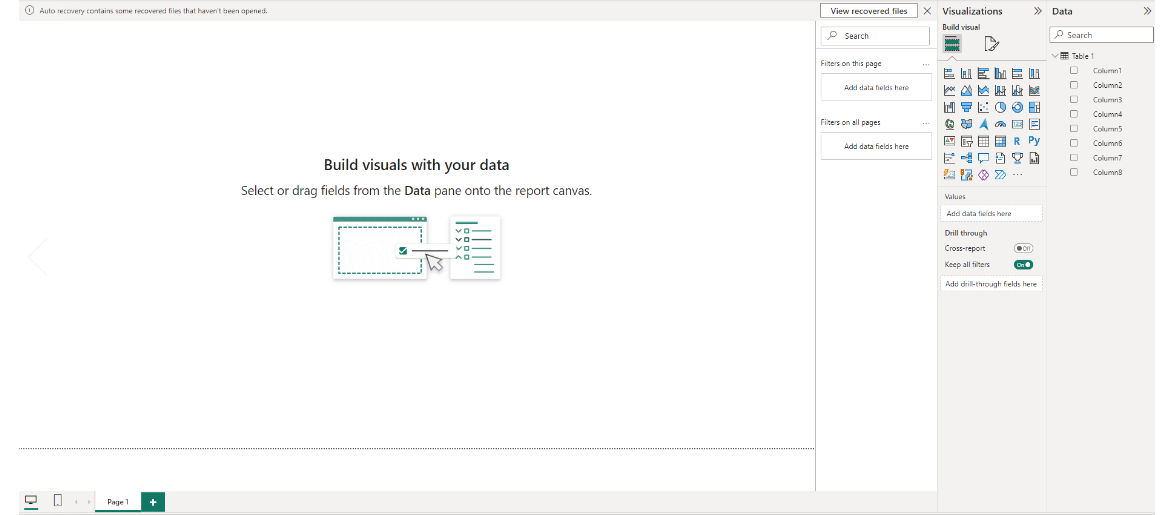Select the Stacked bar chart visual

949,73
